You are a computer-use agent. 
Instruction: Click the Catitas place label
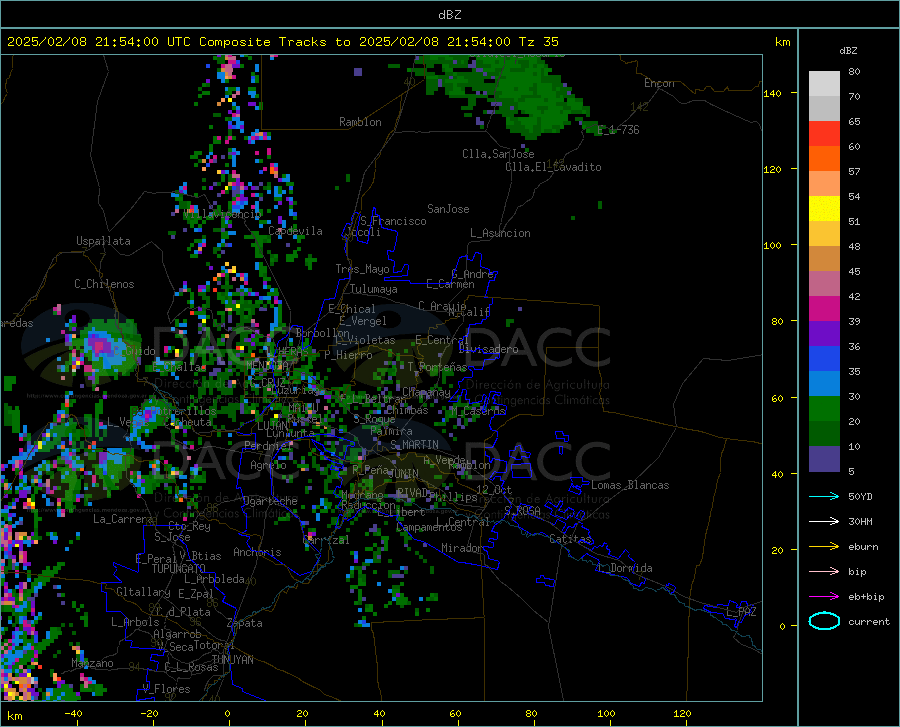tap(570, 539)
